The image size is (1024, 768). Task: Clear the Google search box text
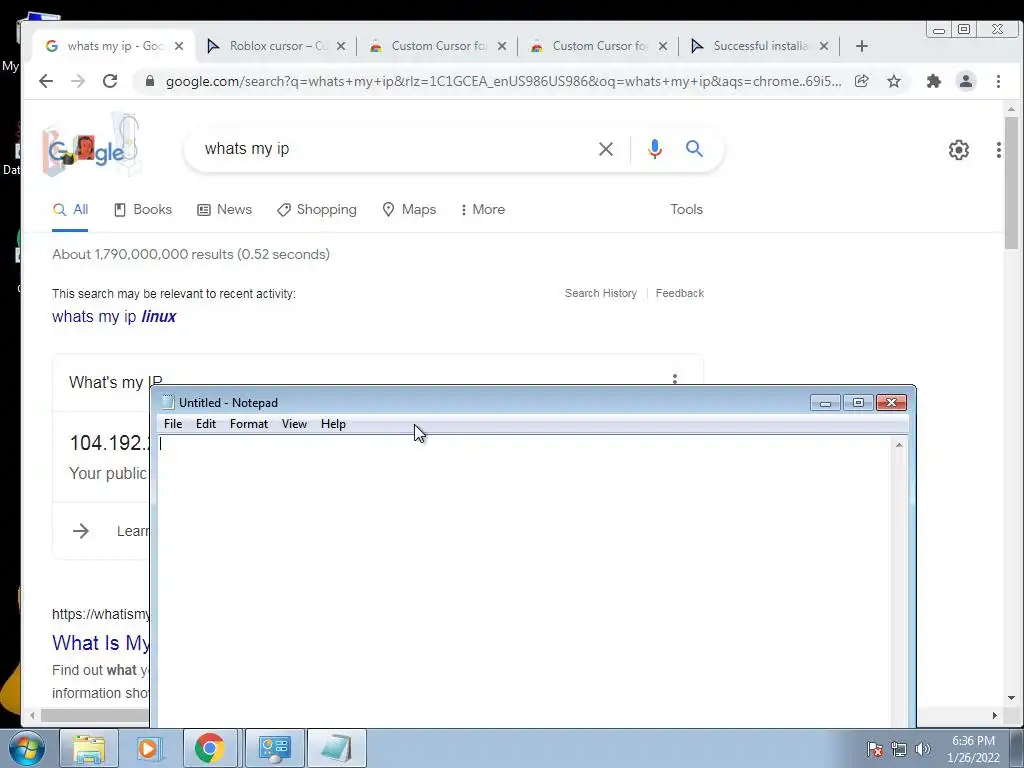(x=605, y=149)
